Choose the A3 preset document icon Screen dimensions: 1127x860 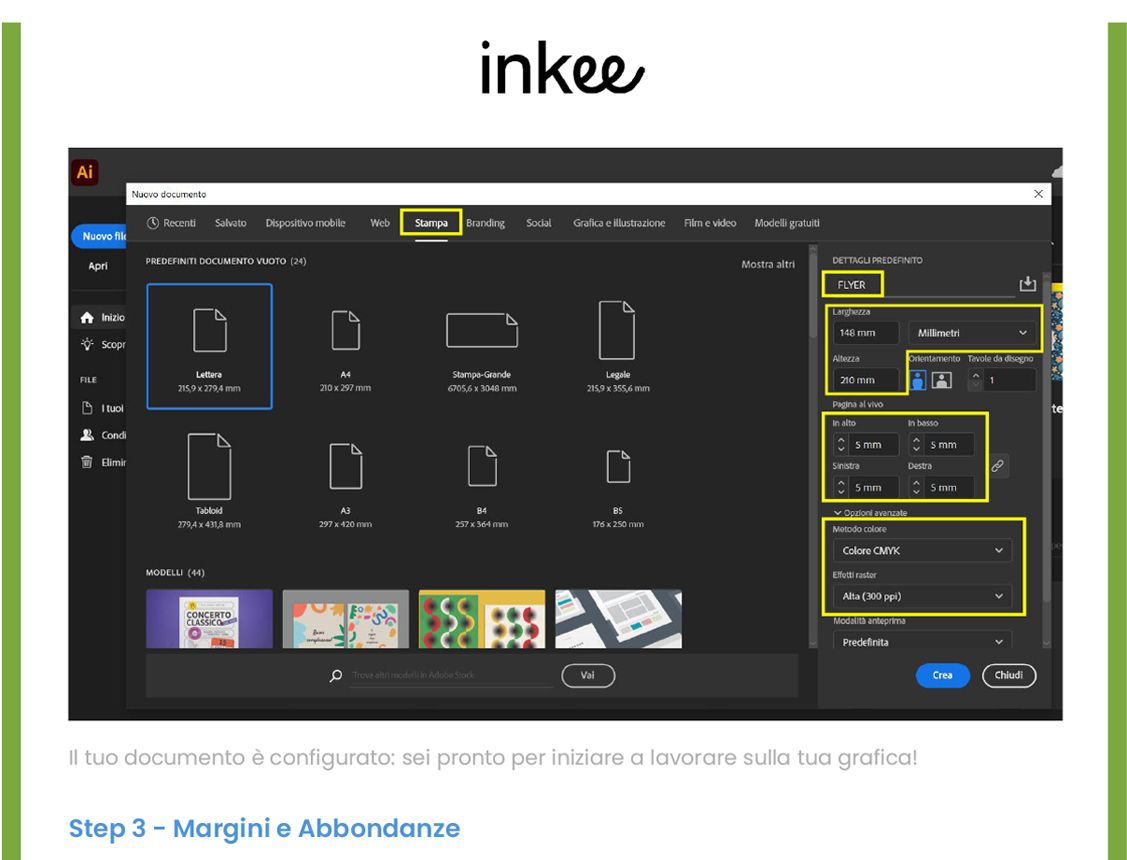click(346, 466)
